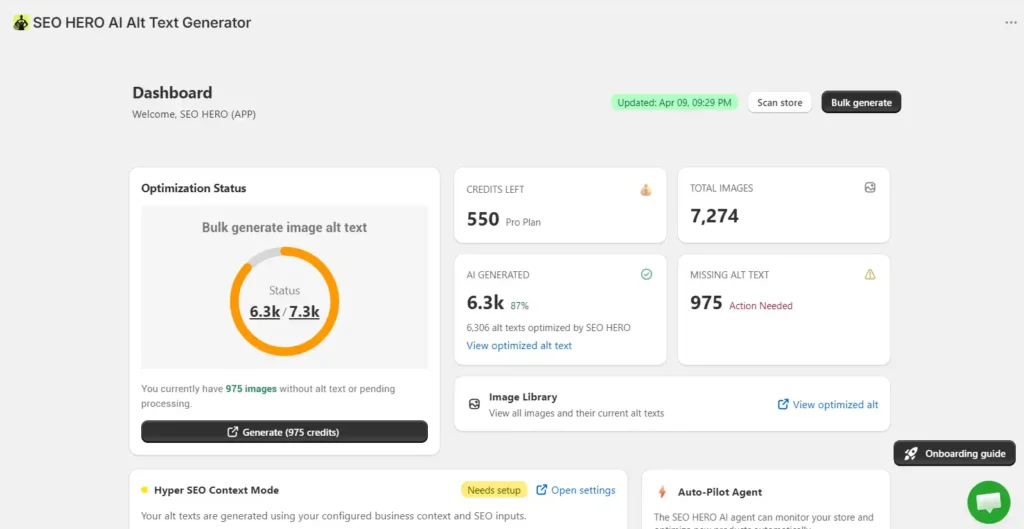Click the green Updated timestamp badge
Screen dimensions: 1024x529
(674, 103)
